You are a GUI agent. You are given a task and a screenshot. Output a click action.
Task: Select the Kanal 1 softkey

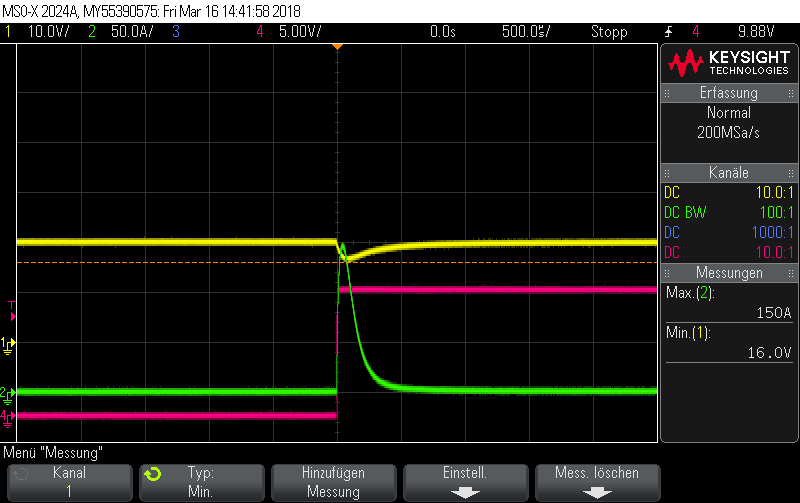click(69, 482)
